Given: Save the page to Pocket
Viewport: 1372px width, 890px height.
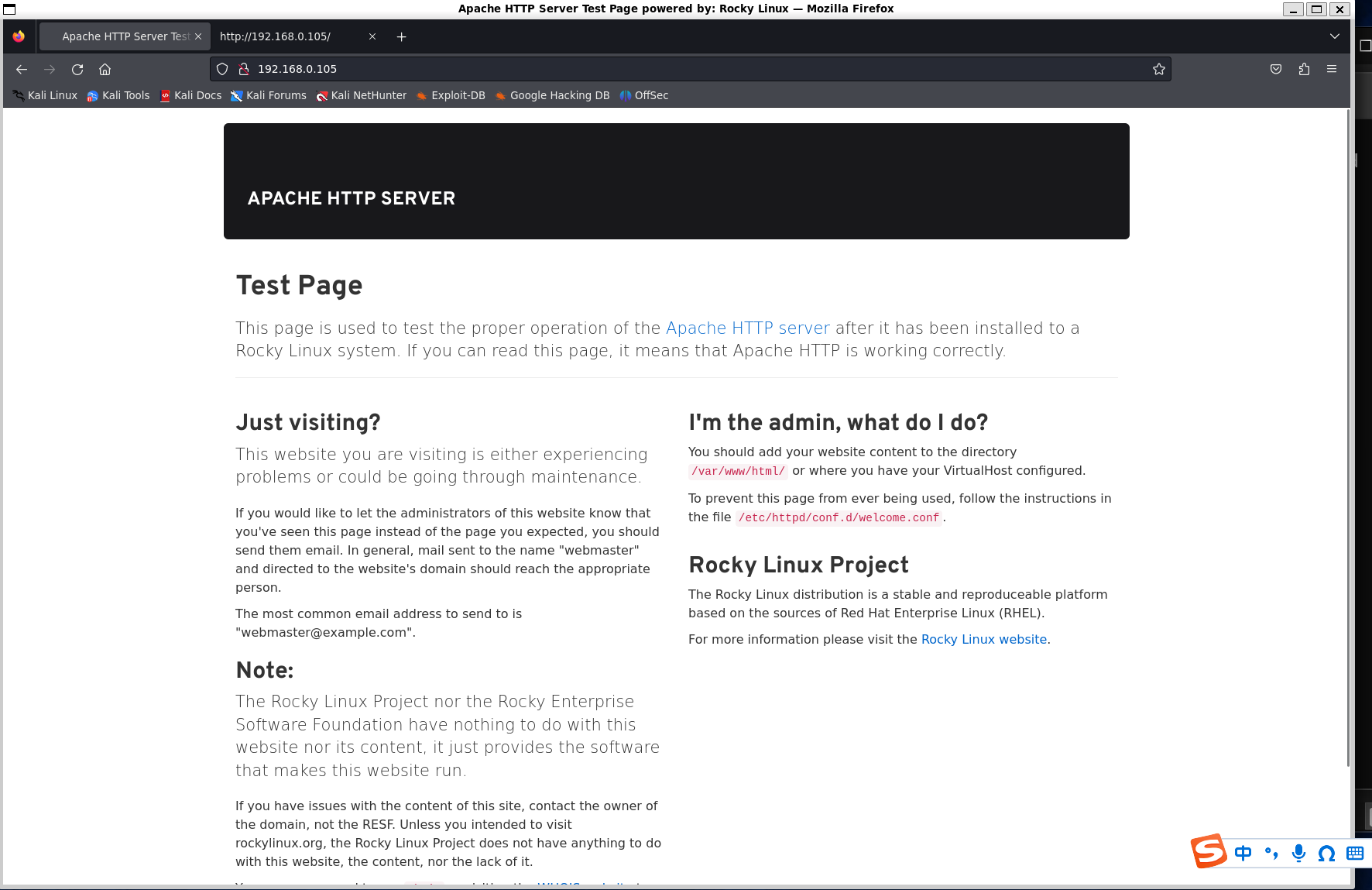Looking at the screenshot, I should click(x=1276, y=69).
